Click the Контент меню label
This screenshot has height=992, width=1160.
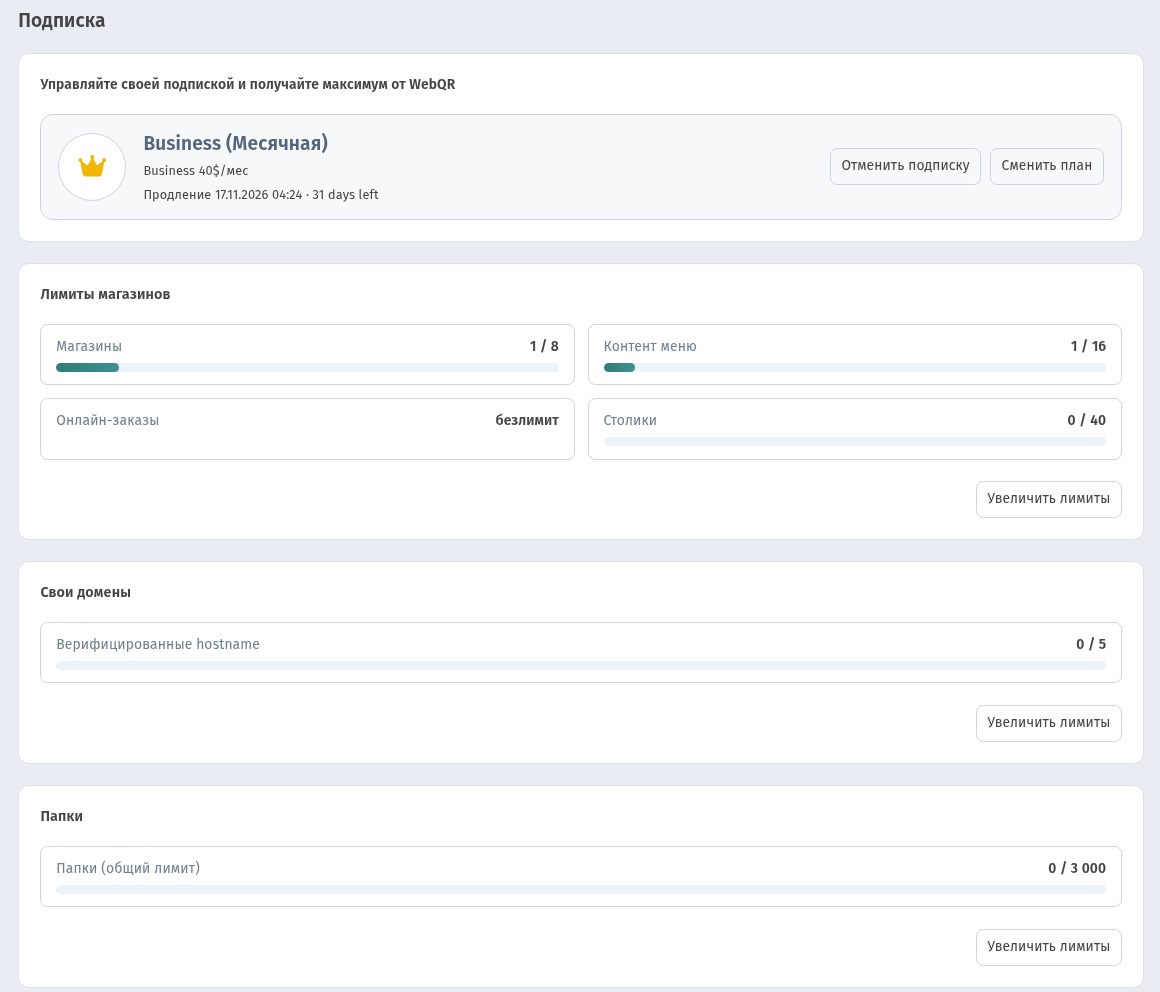(650, 346)
